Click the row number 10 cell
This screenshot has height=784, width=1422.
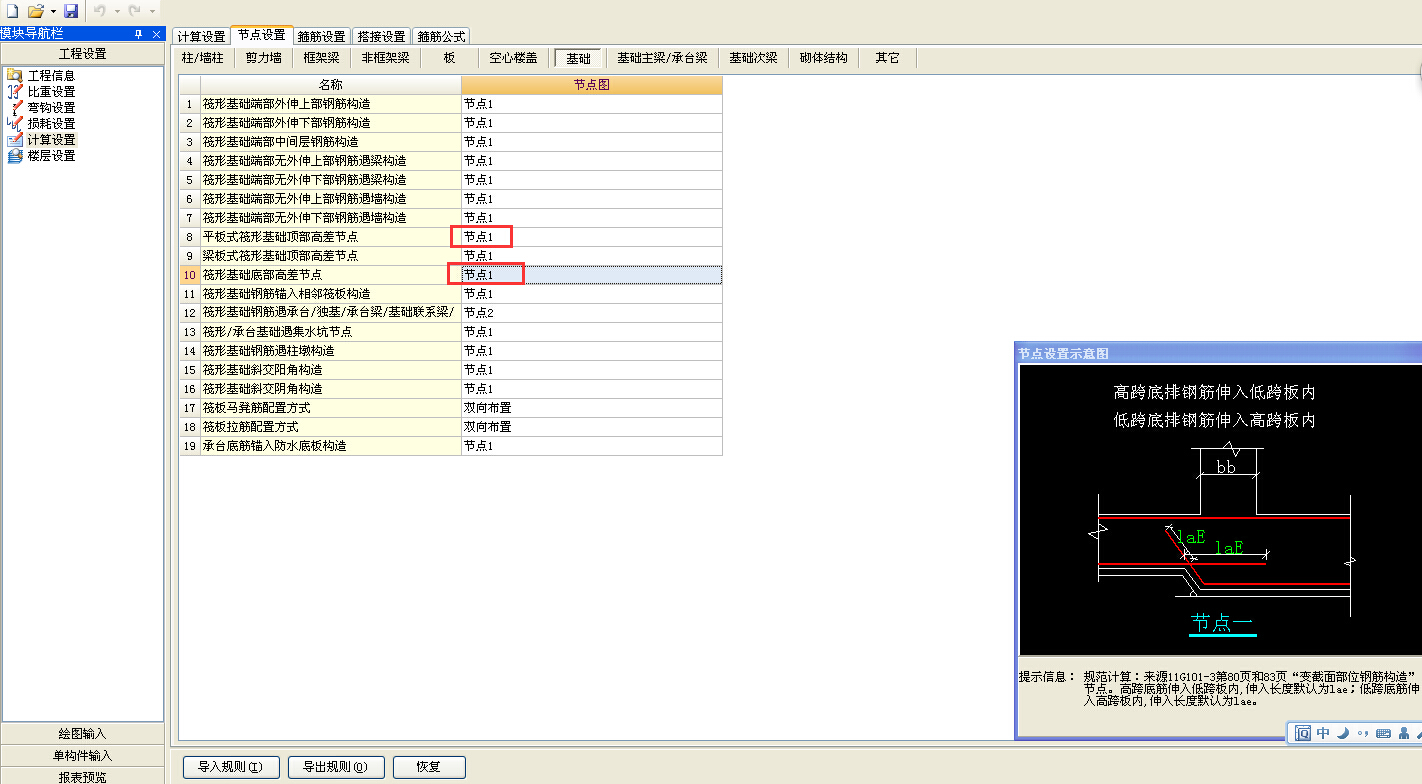click(x=190, y=275)
